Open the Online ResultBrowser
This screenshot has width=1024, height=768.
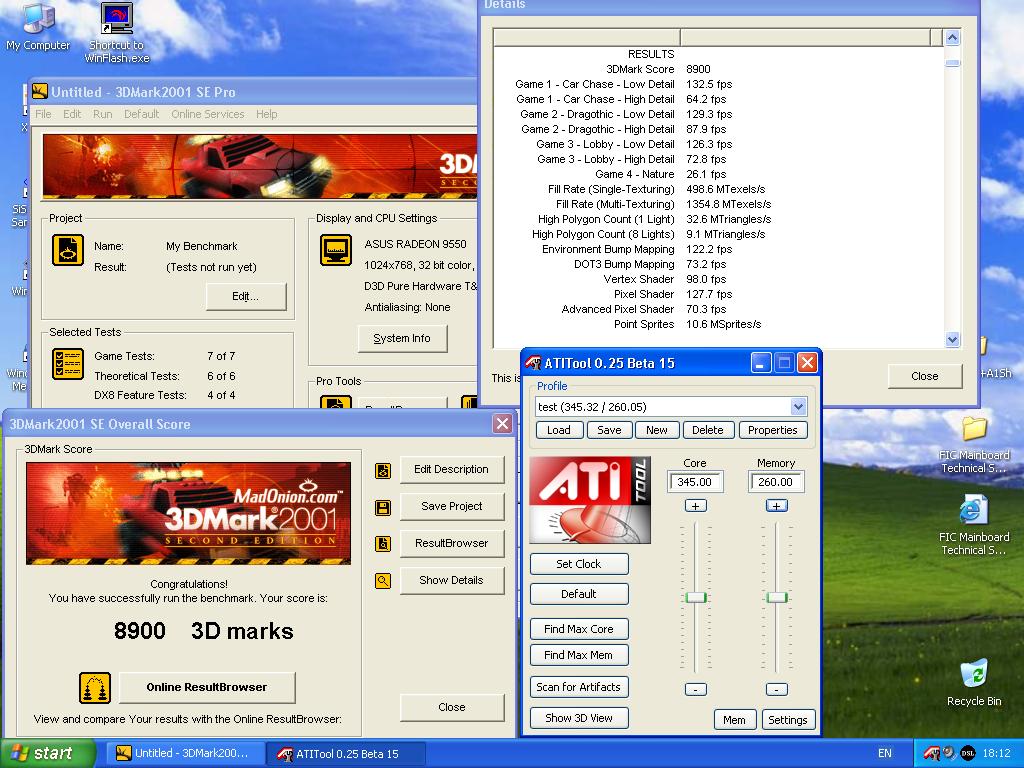(x=207, y=687)
